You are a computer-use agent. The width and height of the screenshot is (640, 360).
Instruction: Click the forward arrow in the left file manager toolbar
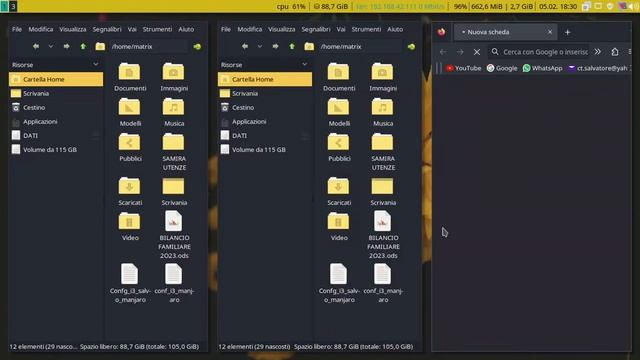(66, 47)
